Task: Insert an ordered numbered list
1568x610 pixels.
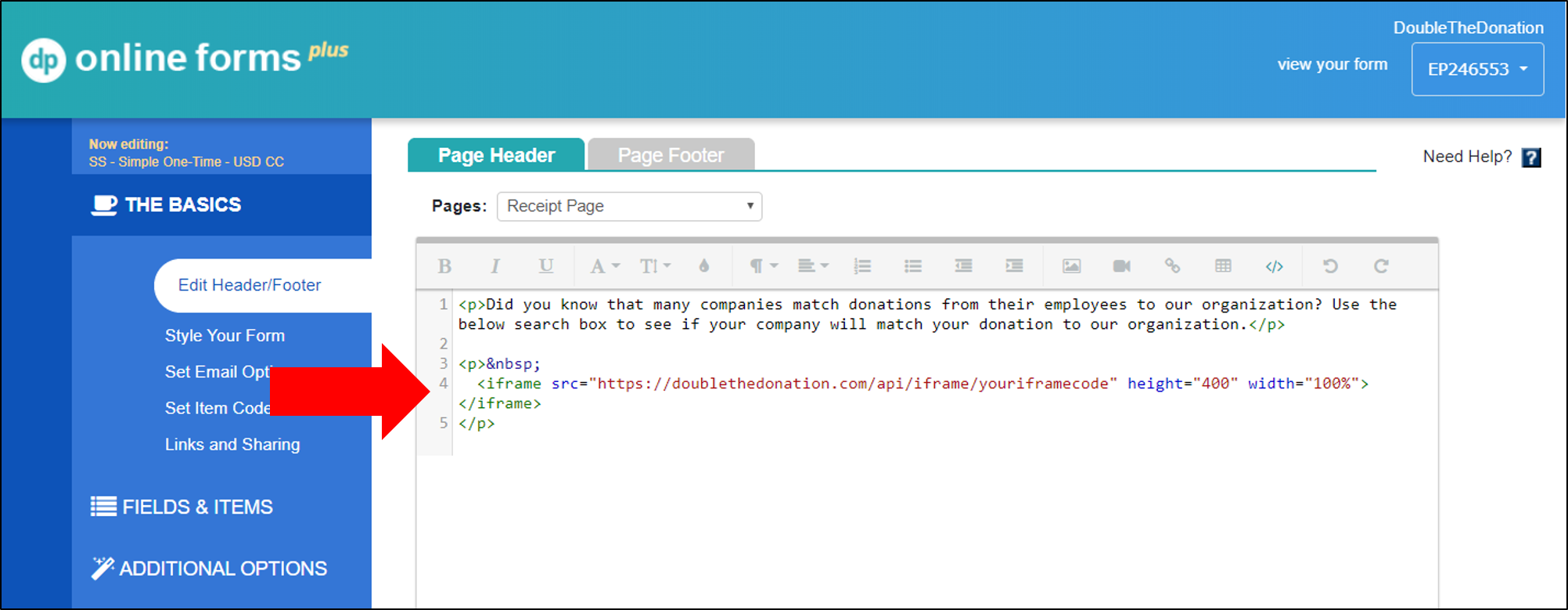Action: [862, 266]
